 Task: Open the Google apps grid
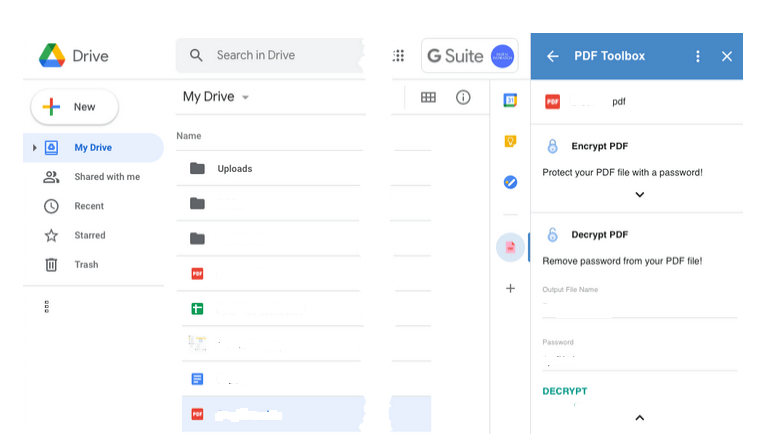coord(398,56)
